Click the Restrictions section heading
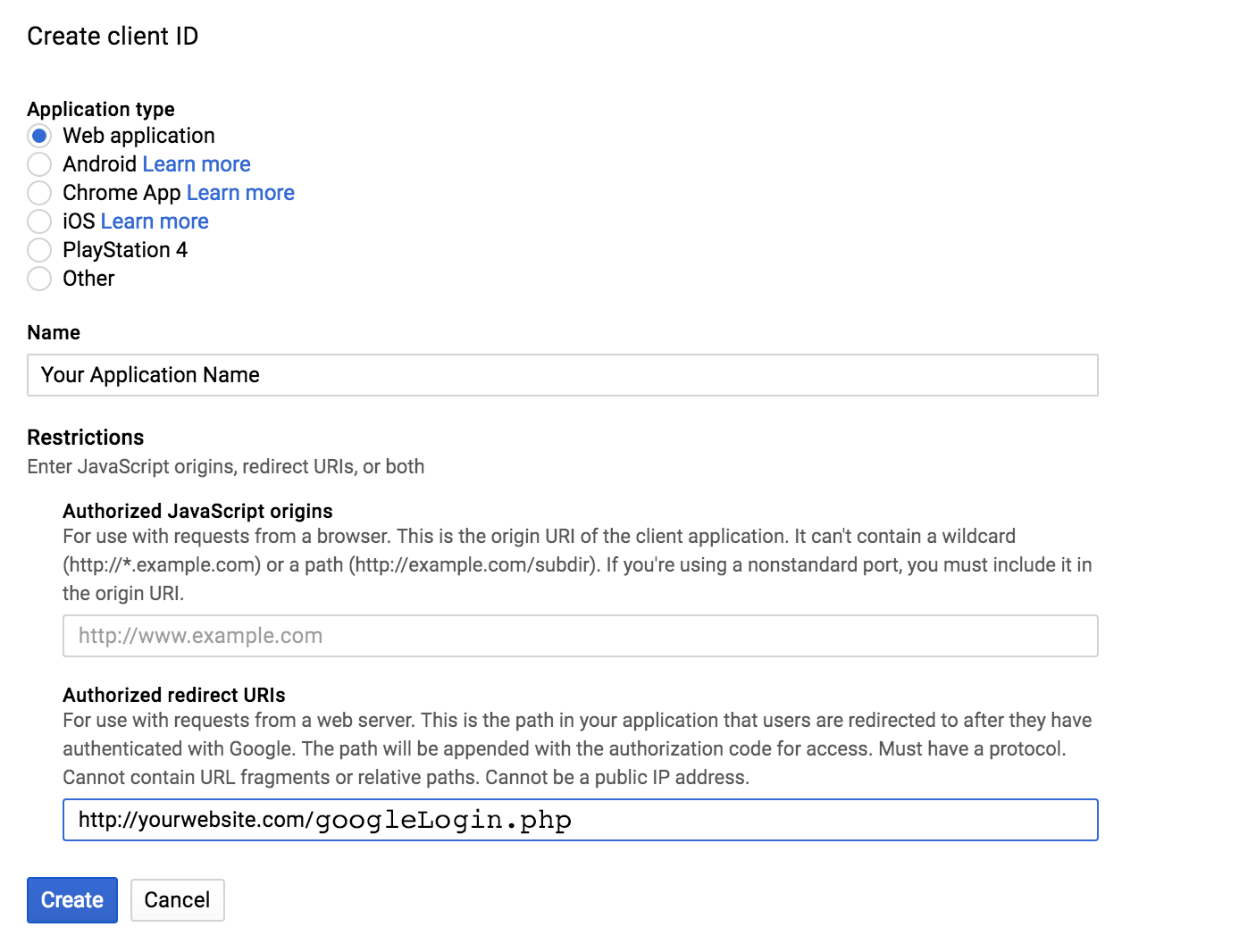The width and height of the screenshot is (1256, 952). 86,438
